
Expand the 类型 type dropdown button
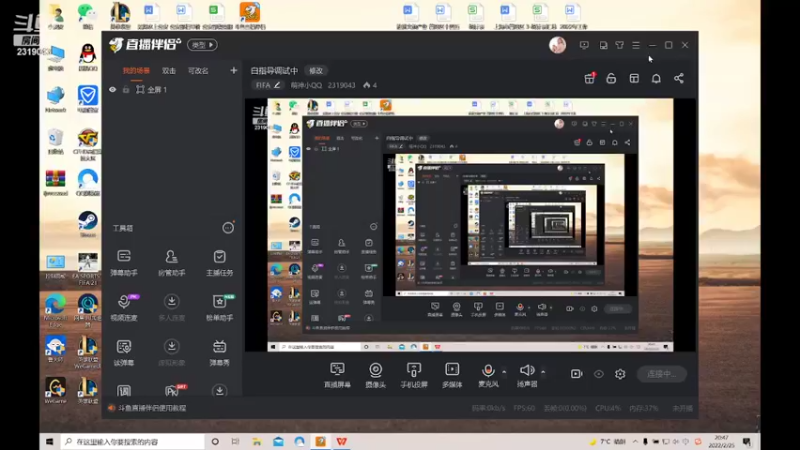pyautogui.click(x=202, y=45)
